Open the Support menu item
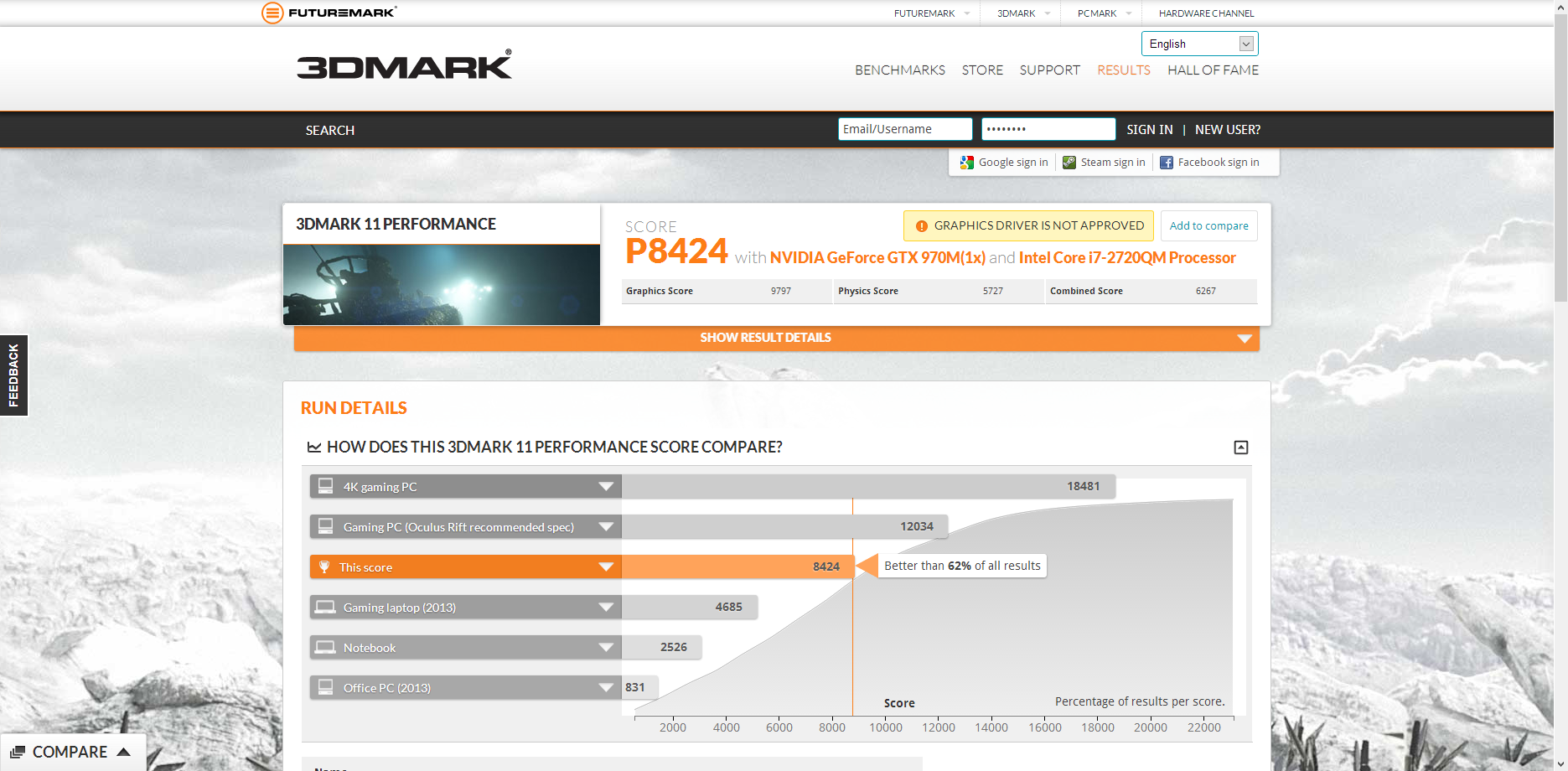 [1049, 70]
